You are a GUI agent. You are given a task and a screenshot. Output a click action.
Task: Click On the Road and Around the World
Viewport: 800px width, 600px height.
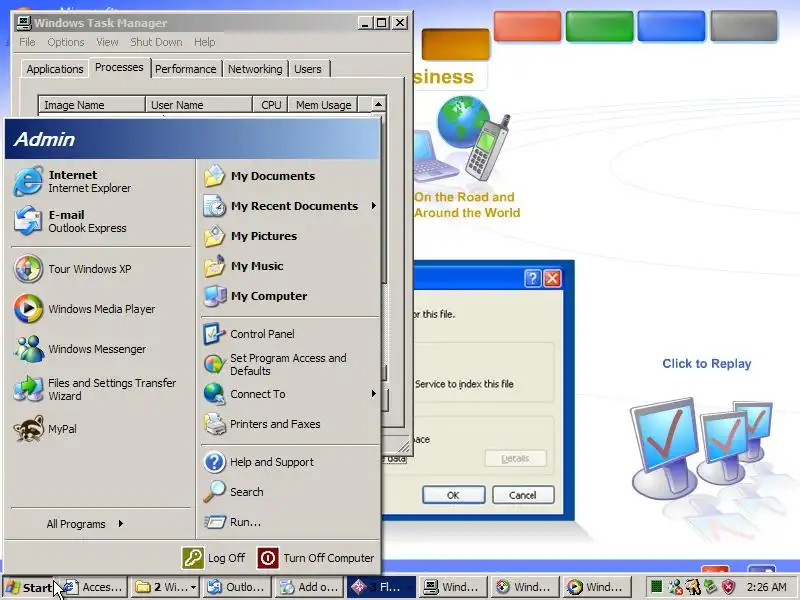(467, 205)
